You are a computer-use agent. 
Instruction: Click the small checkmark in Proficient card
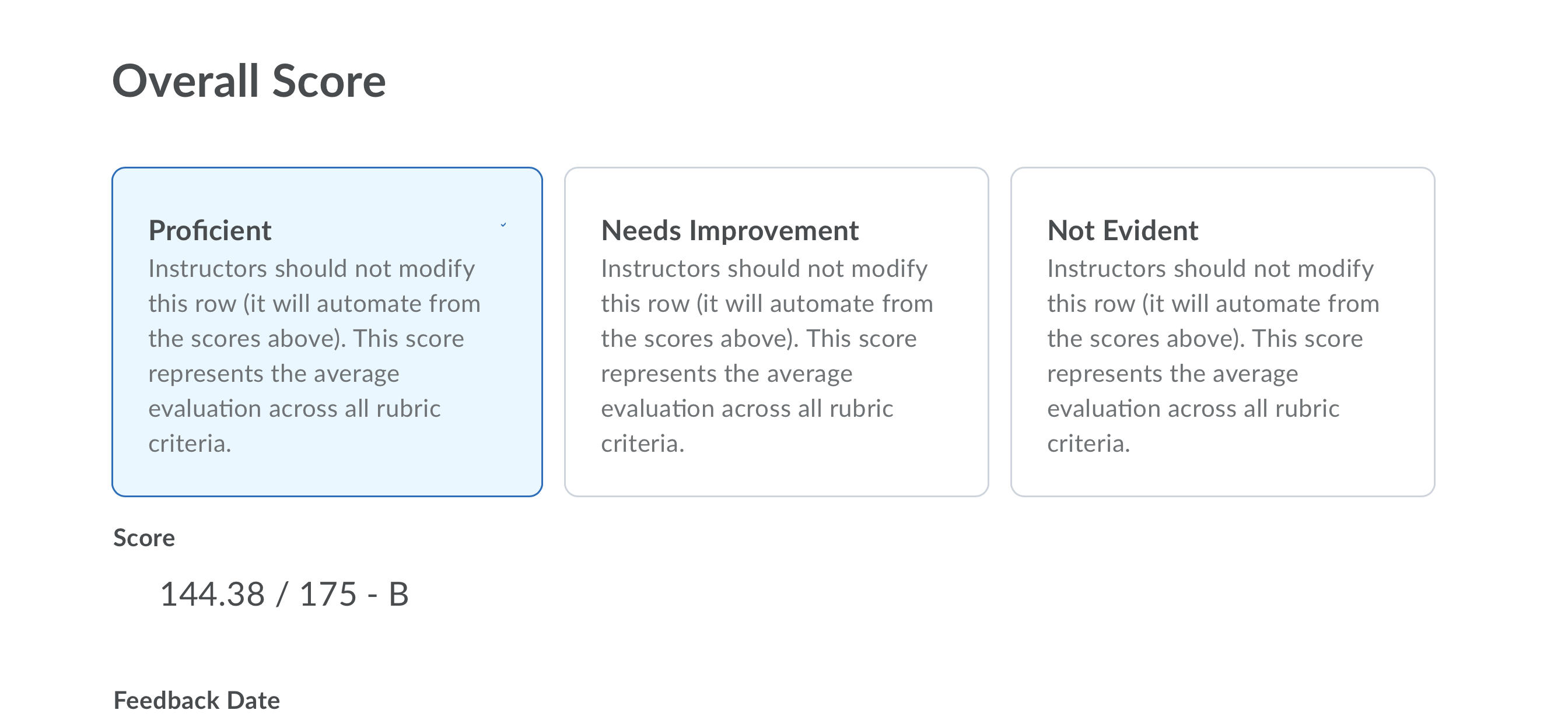coord(503,225)
